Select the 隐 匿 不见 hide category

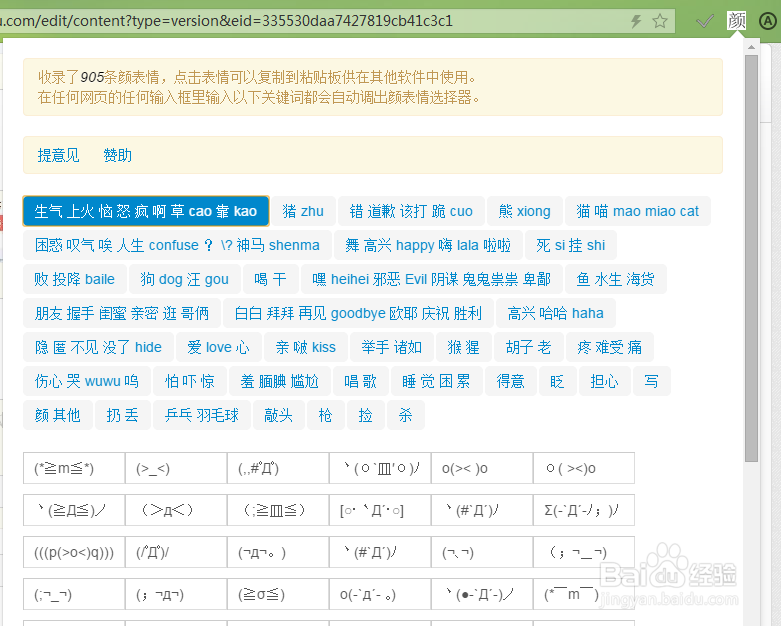(98, 347)
